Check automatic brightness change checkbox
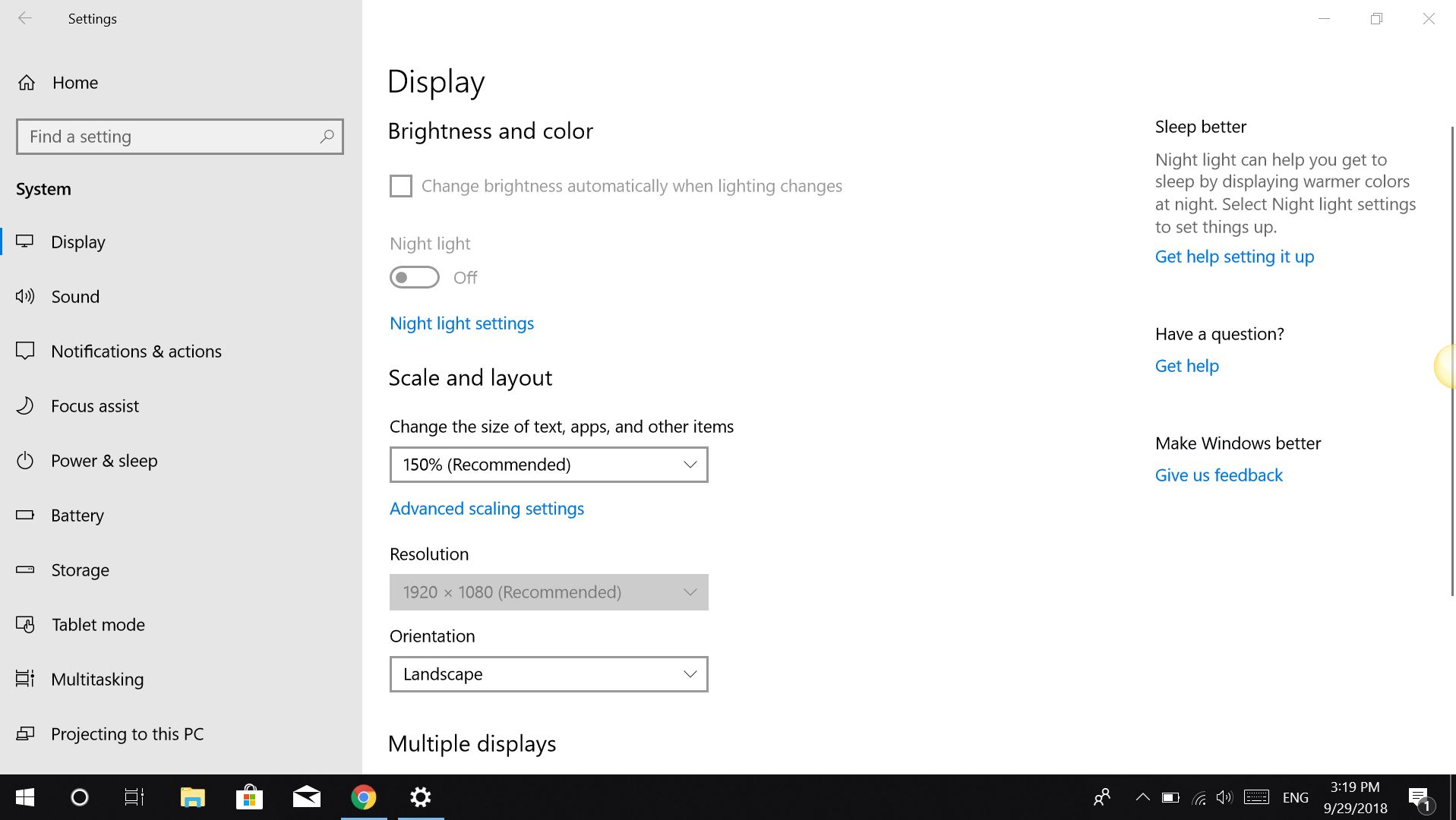This screenshot has height=820, width=1456. click(x=401, y=186)
